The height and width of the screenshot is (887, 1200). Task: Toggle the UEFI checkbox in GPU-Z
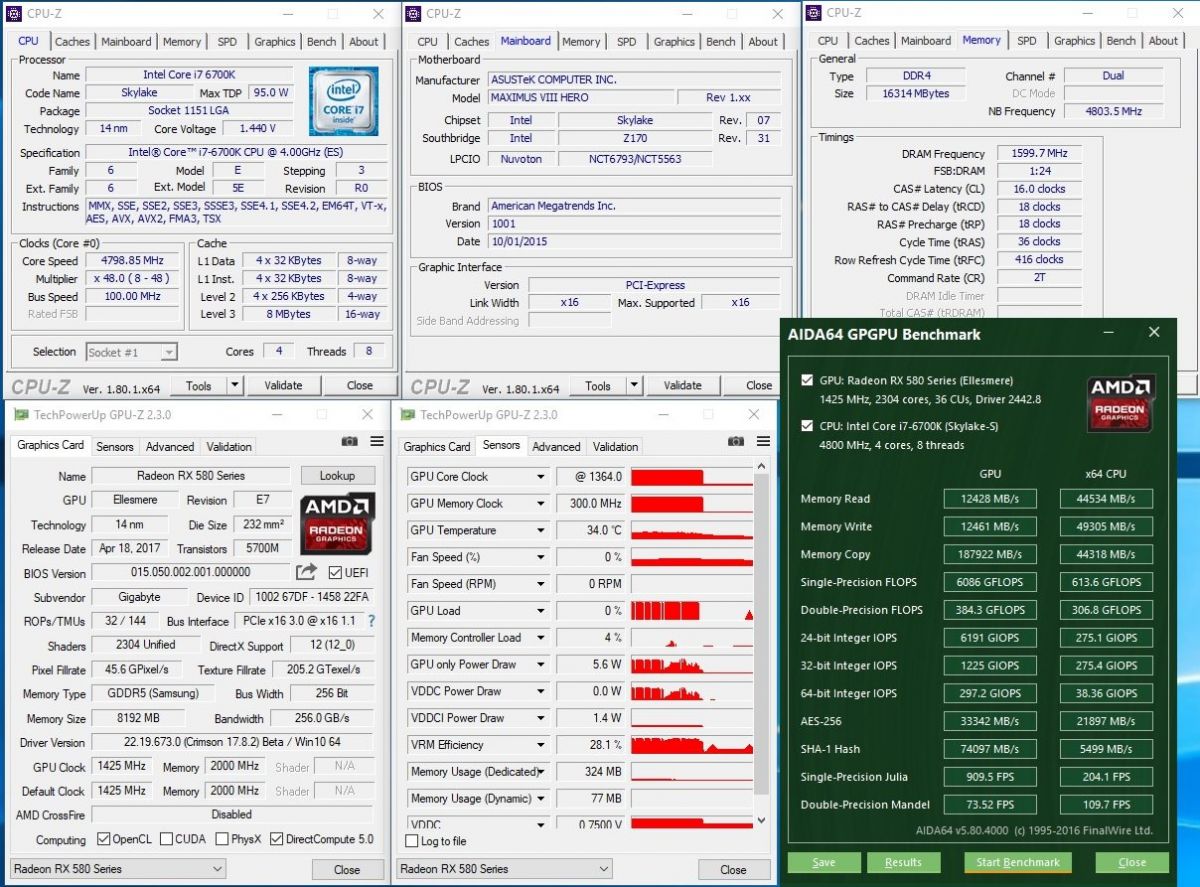pos(336,572)
